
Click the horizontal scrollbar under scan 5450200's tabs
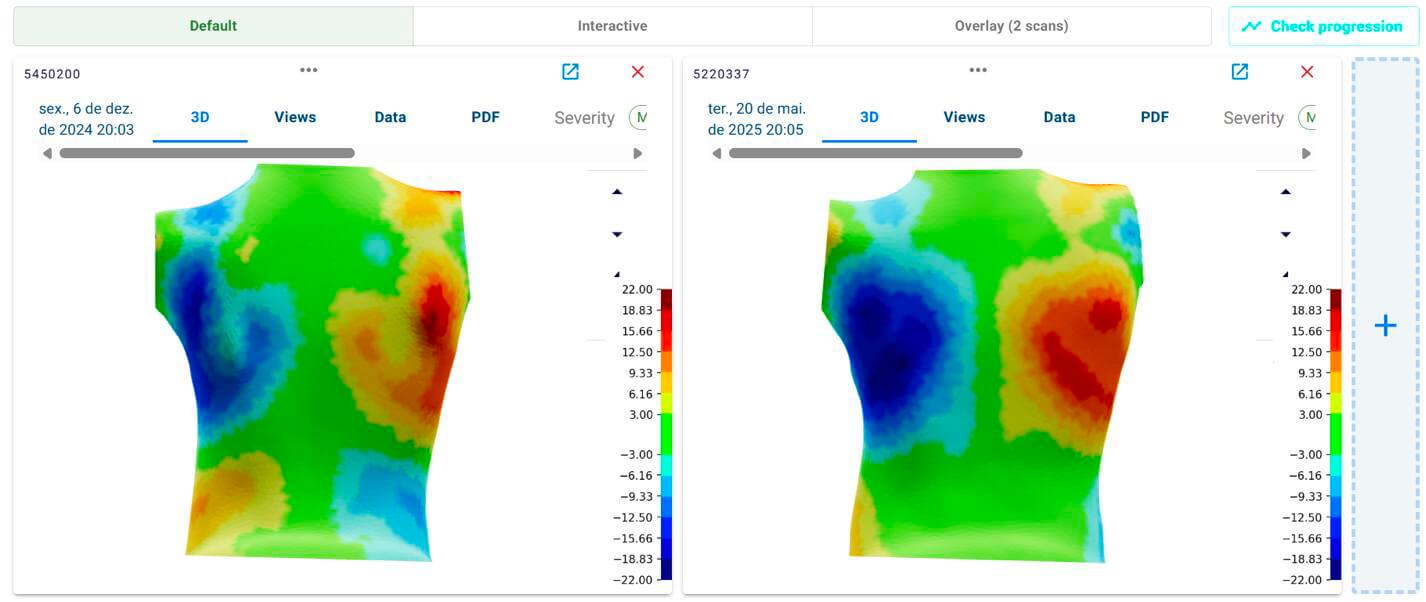(209, 153)
